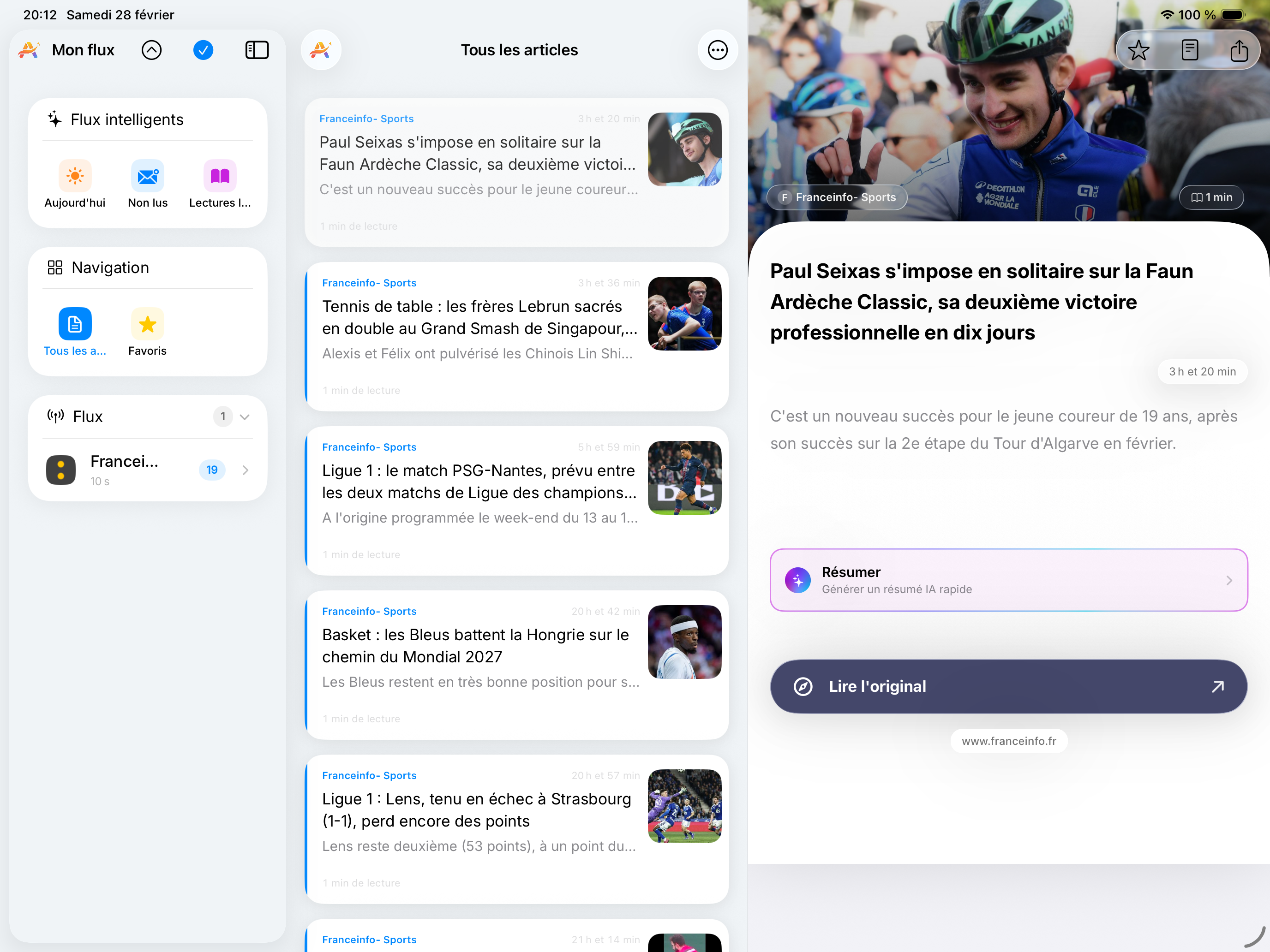Switch to reader view icon
This screenshot has width=1270, height=952.
coord(1190,50)
